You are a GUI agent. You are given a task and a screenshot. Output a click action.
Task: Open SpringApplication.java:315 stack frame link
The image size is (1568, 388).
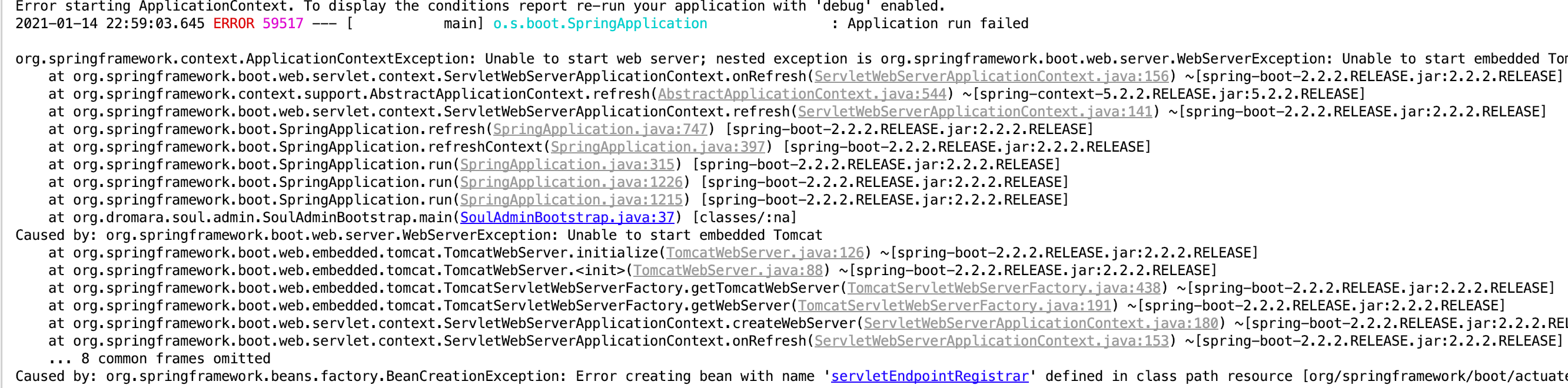click(x=567, y=165)
